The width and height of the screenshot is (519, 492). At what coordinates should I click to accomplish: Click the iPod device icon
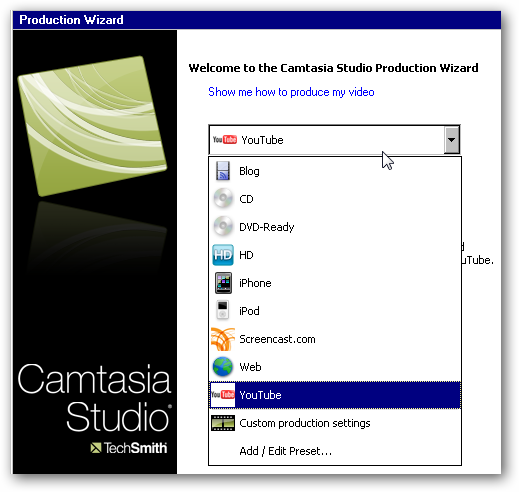[223, 310]
